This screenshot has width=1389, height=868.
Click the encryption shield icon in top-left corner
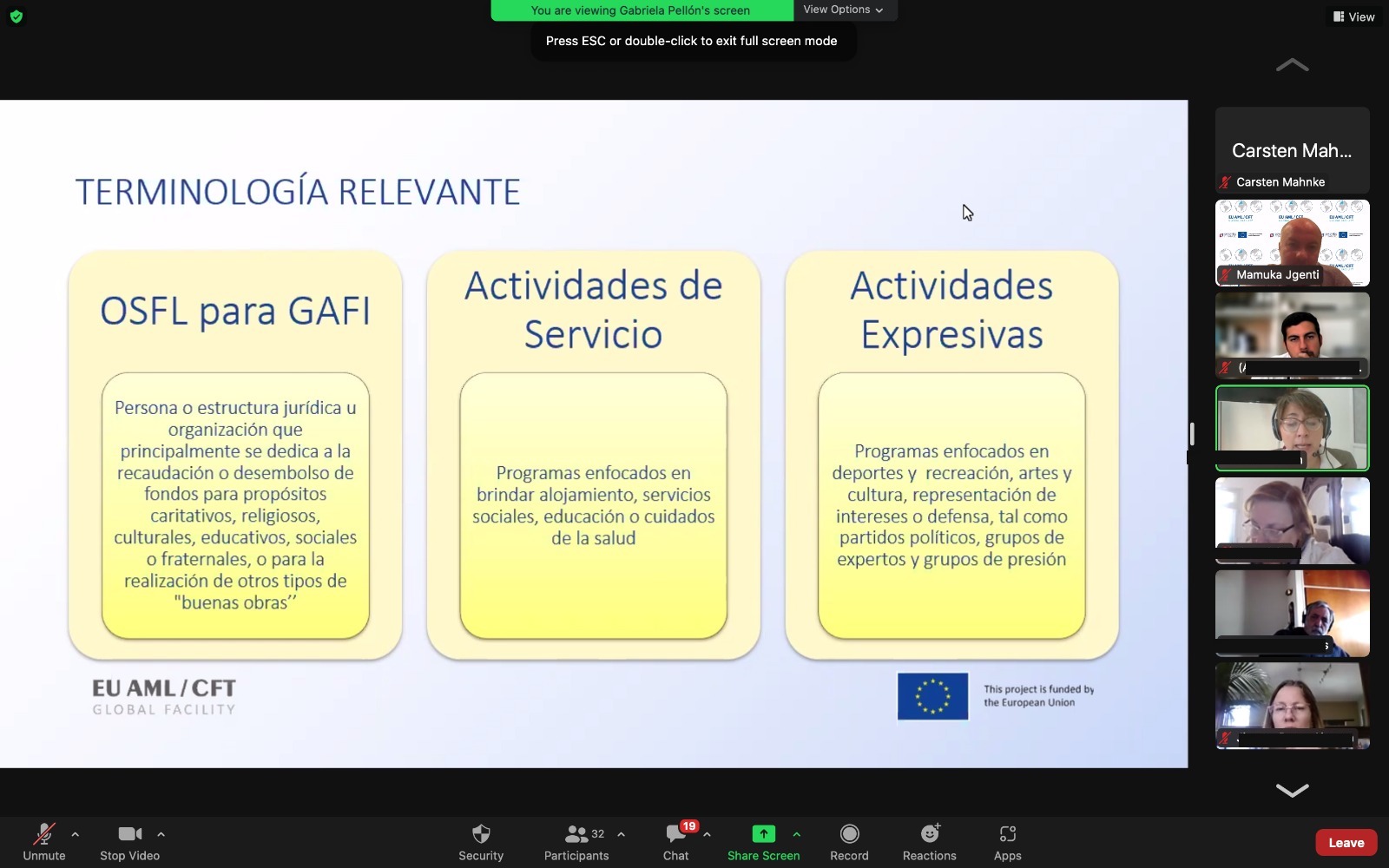(16, 16)
